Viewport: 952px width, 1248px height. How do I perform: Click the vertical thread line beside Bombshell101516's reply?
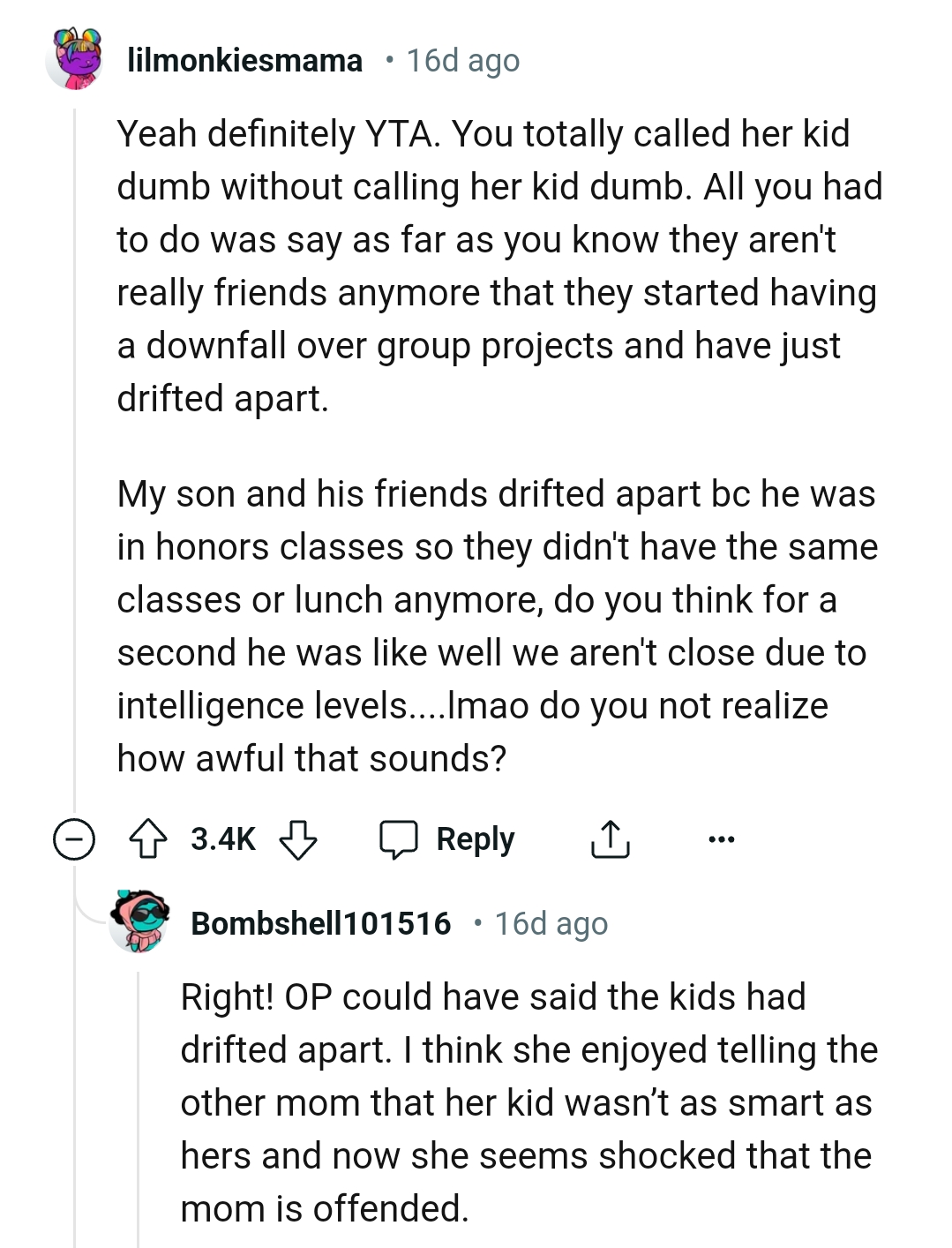(139, 1103)
